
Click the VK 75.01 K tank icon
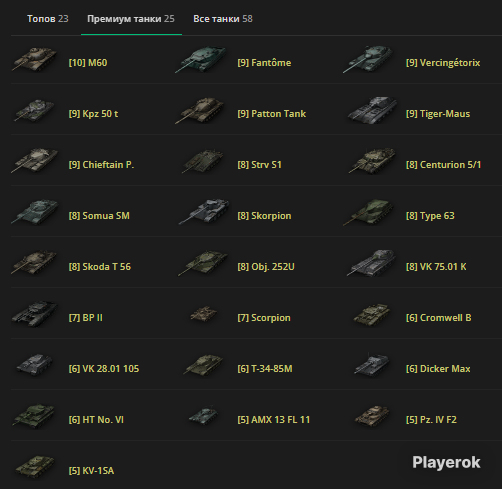371,263
